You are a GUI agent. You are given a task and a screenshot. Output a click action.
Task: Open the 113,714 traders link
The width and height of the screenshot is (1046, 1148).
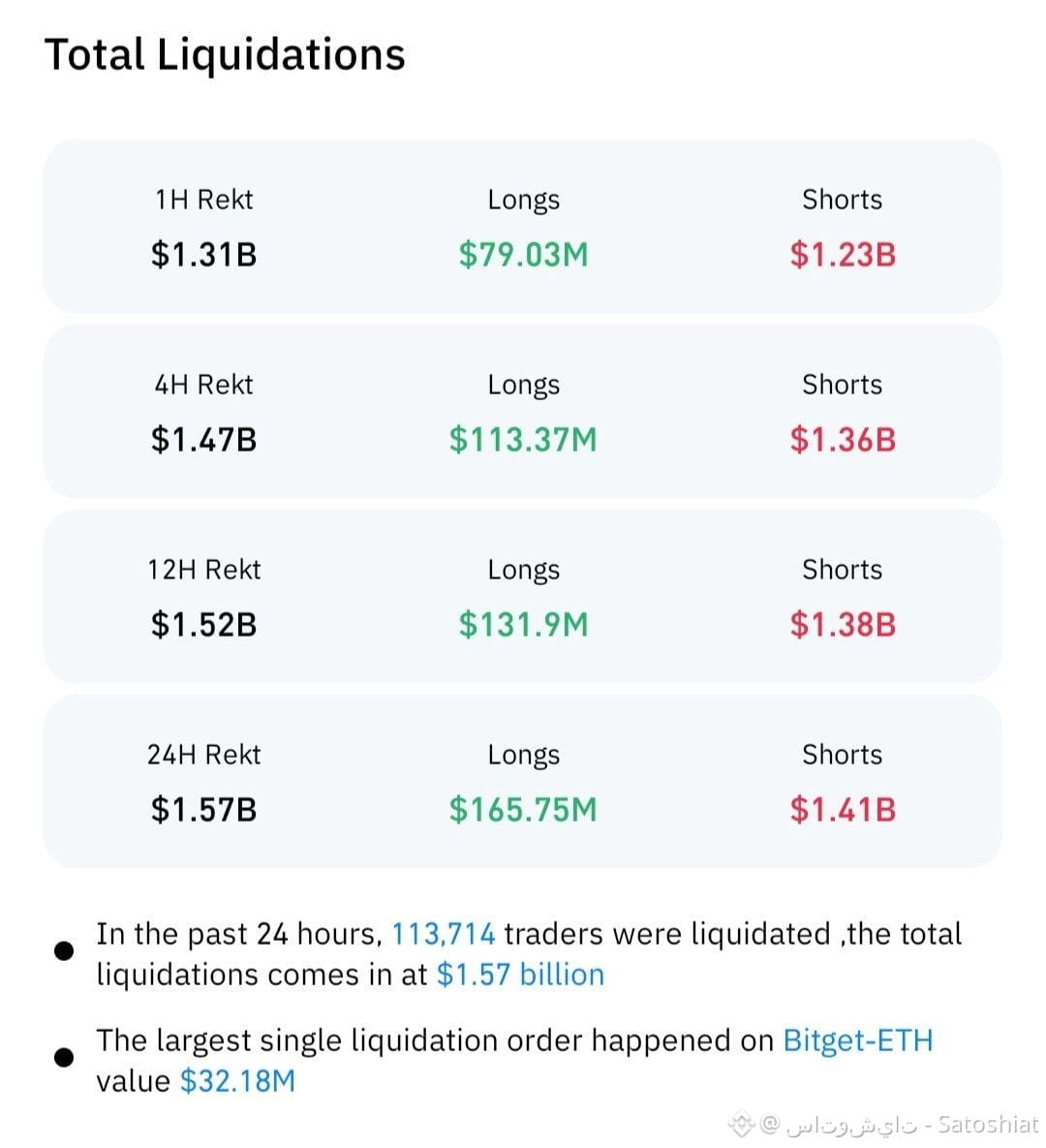point(444,934)
